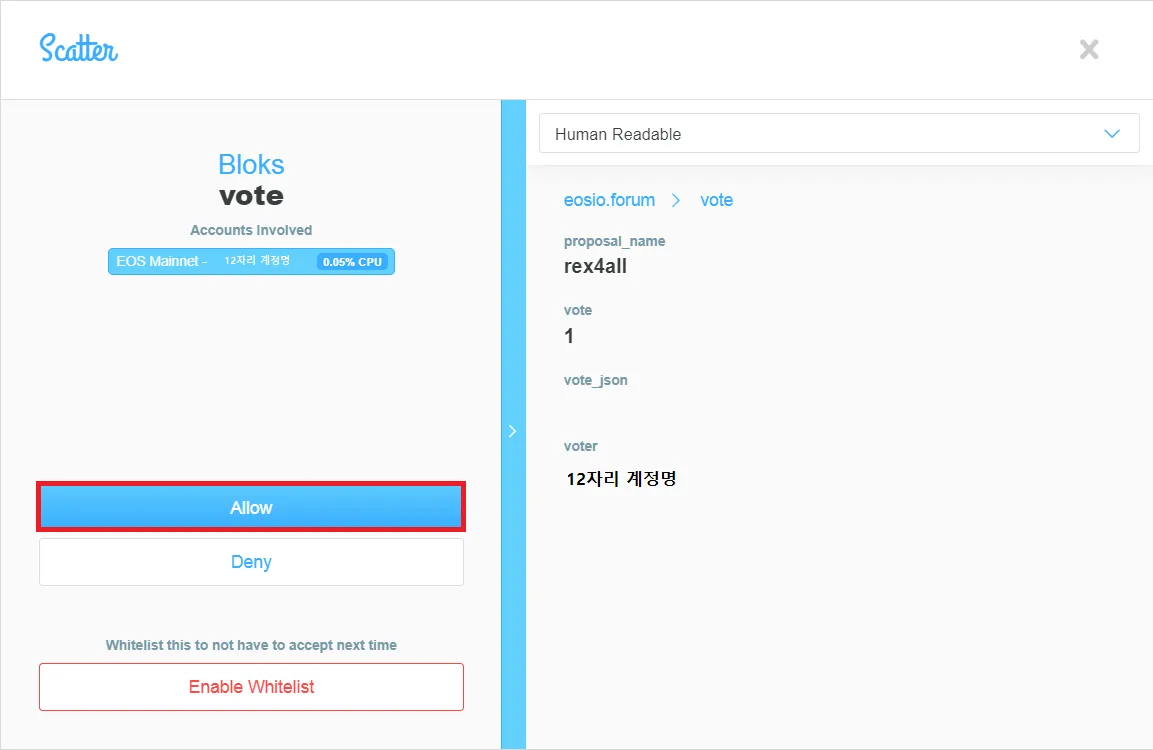Click the vote_json field label
Screen dimensions: 1153x750
[595, 380]
